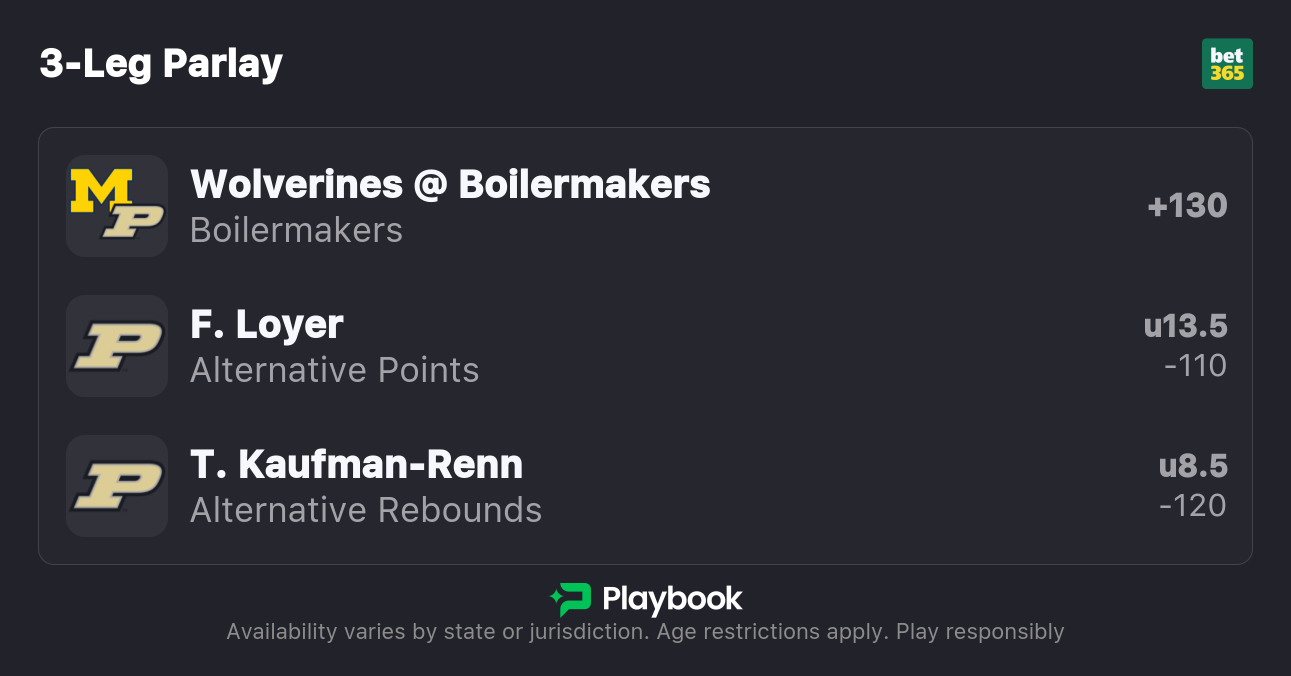Click the -110 odds value
The image size is (1291, 676).
[1195, 366]
